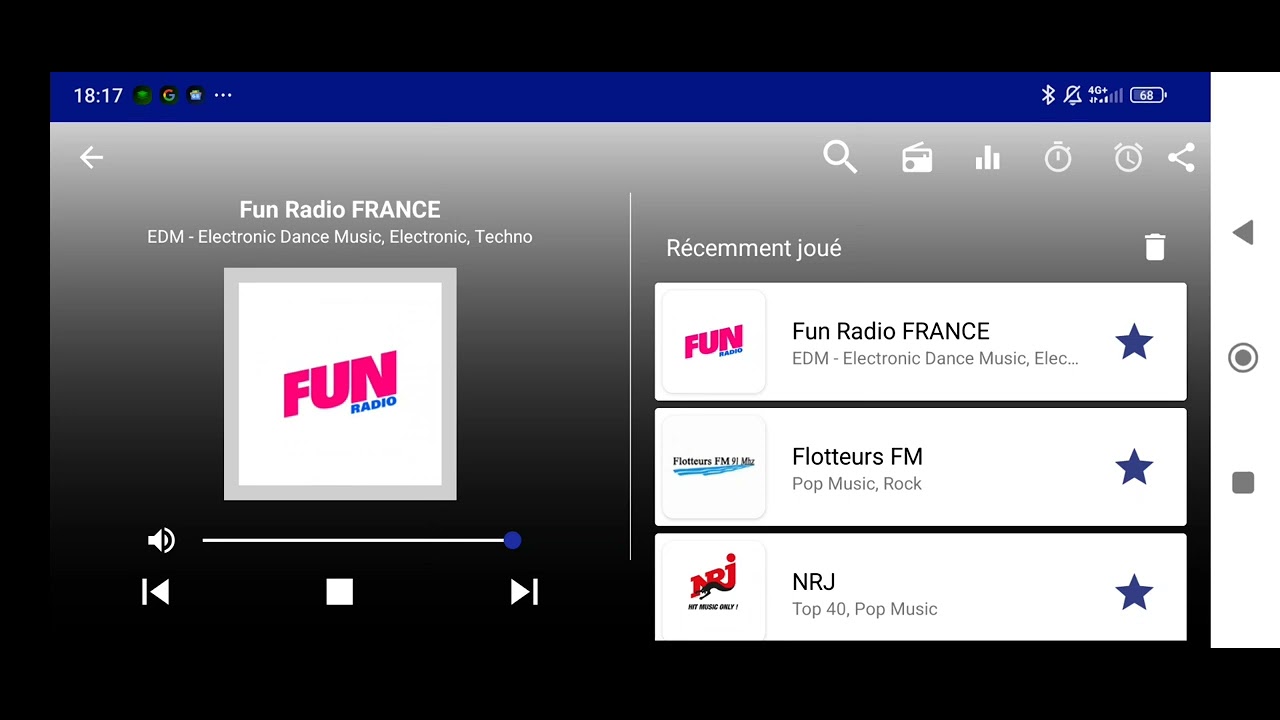Open the sleep timer icon
1280x720 pixels.
[1058, 157]
